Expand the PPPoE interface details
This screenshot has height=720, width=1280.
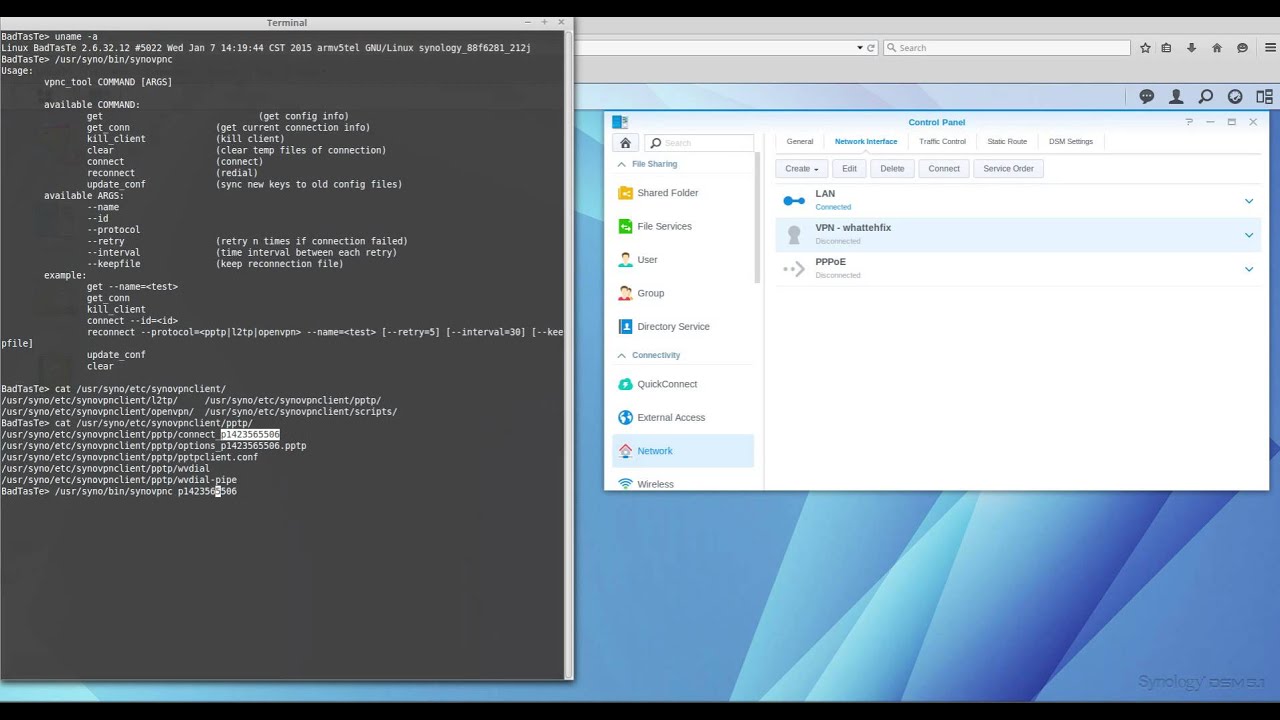coord(1249,269)
